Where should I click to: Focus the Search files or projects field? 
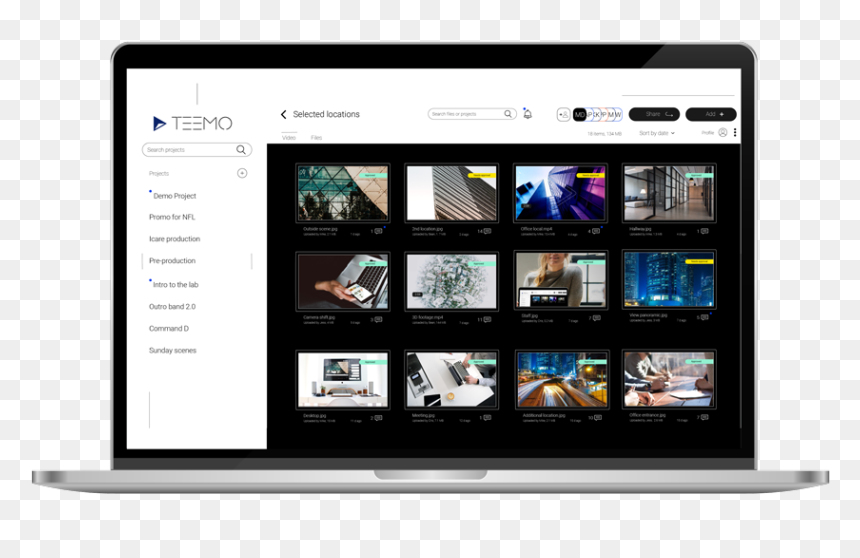[x=472, y=114]
